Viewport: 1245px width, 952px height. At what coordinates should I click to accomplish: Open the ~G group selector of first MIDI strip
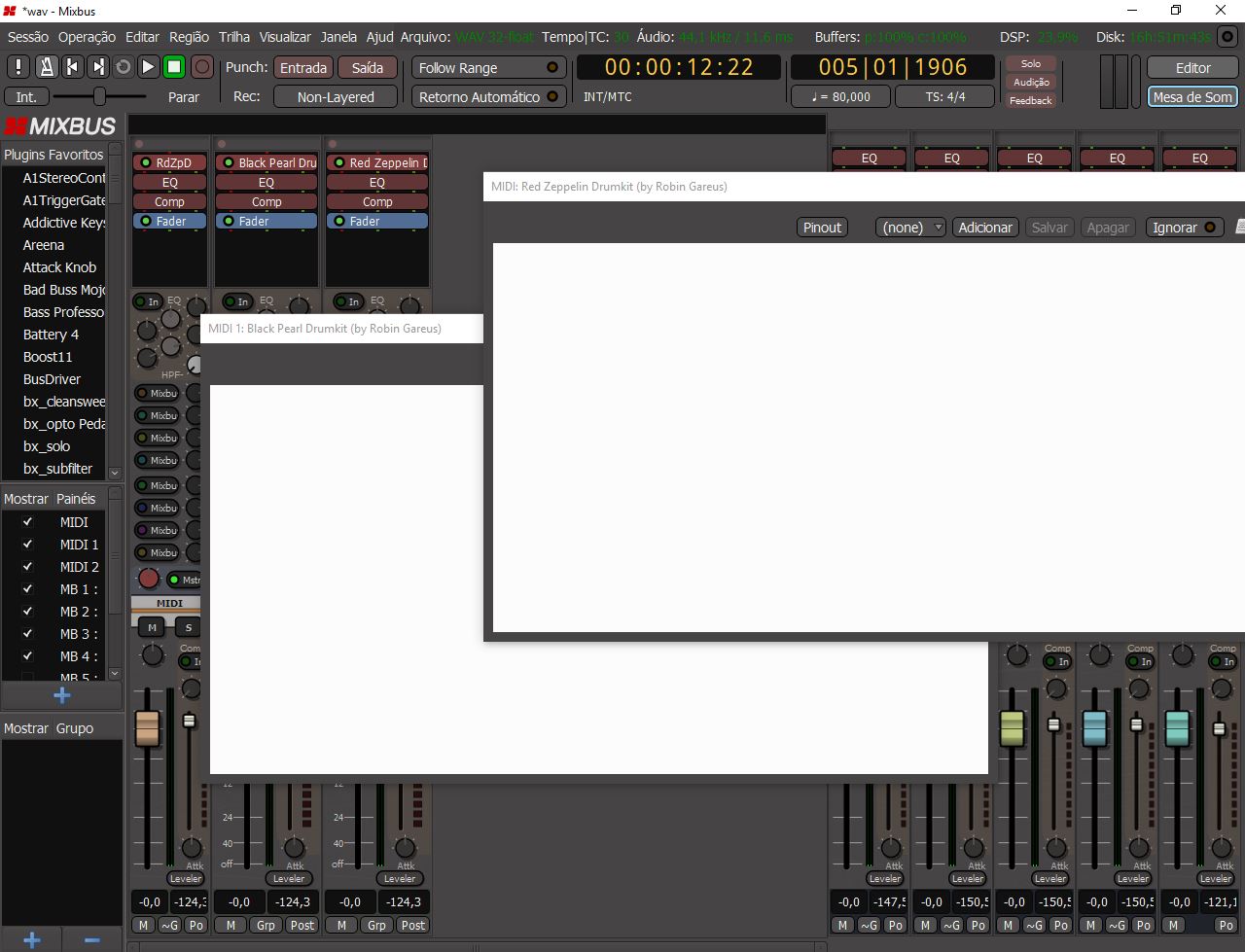pos(169,925)
